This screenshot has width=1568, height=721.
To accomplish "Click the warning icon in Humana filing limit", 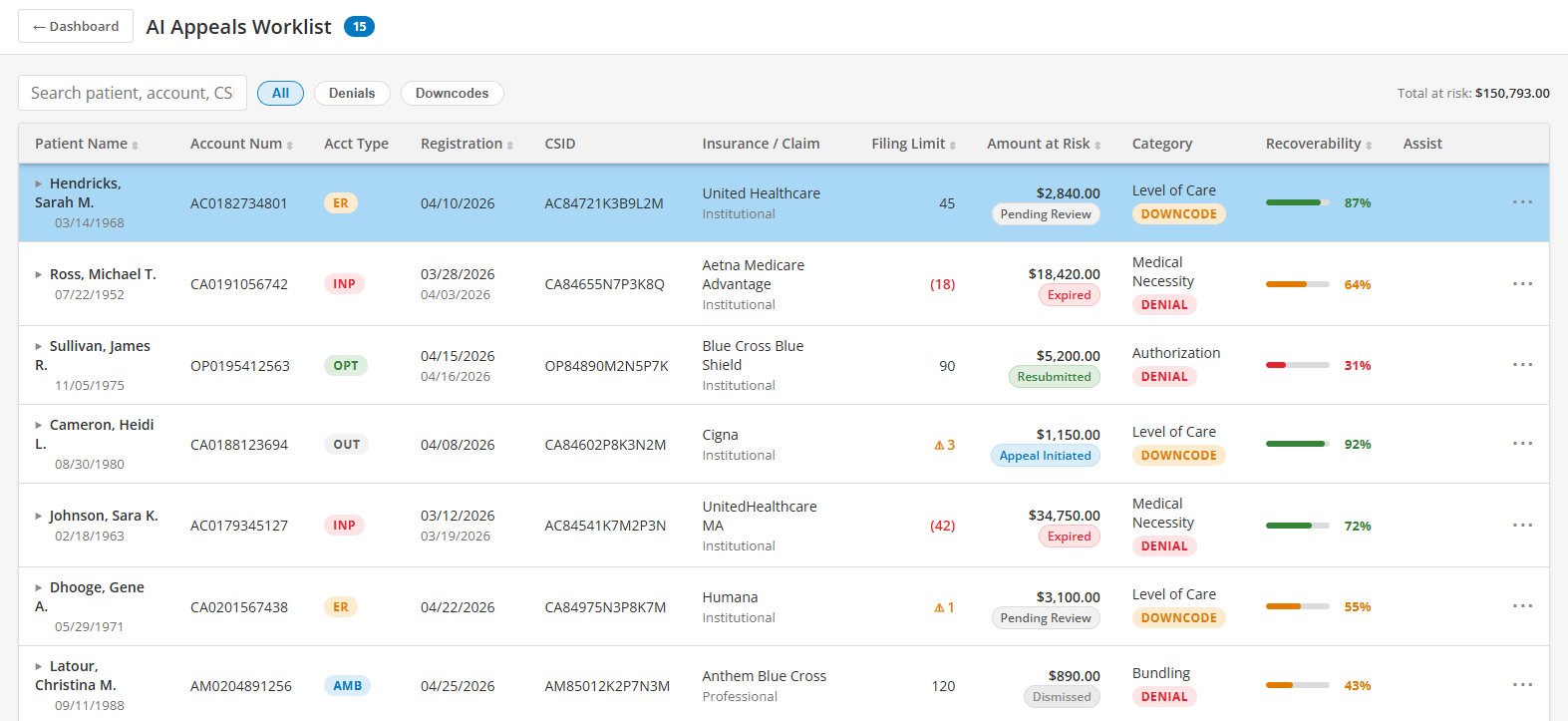I will [939, 608].
